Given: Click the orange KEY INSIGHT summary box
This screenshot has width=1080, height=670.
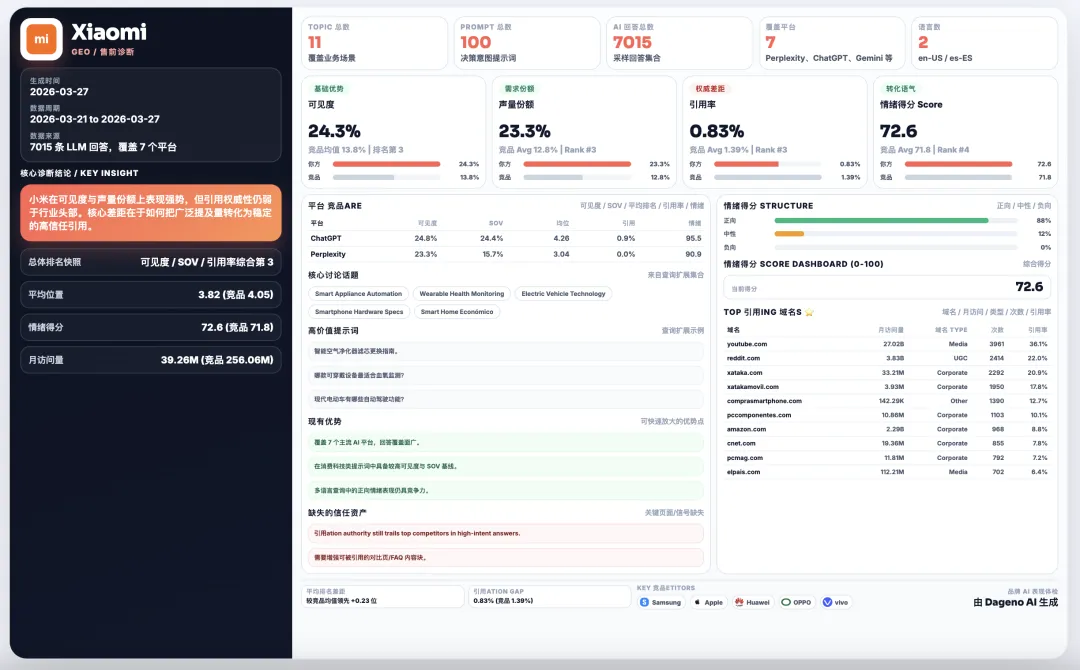Looking at the screenshot, I should (x=151, y=212).
